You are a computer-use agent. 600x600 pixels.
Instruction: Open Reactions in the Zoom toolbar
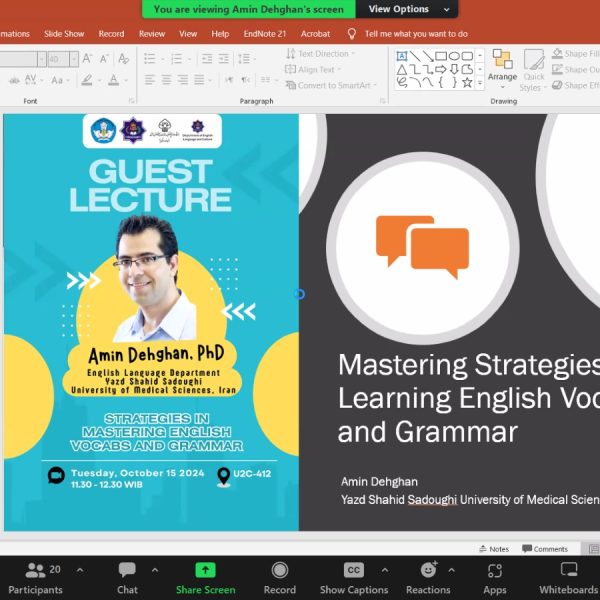[428, 577]
